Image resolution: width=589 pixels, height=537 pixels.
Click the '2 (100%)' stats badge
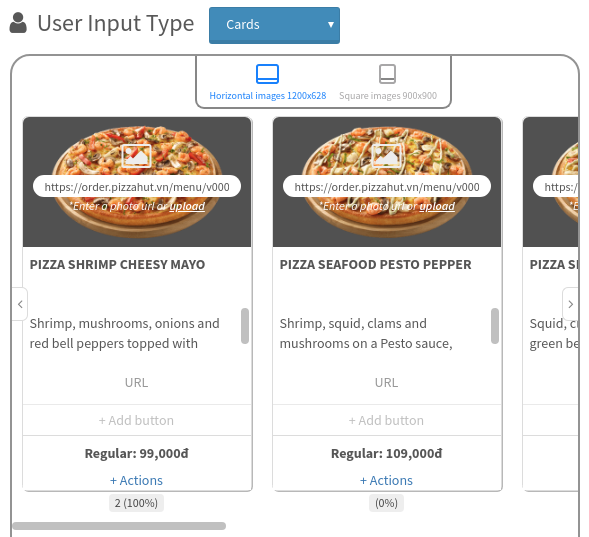coord(136,503)
